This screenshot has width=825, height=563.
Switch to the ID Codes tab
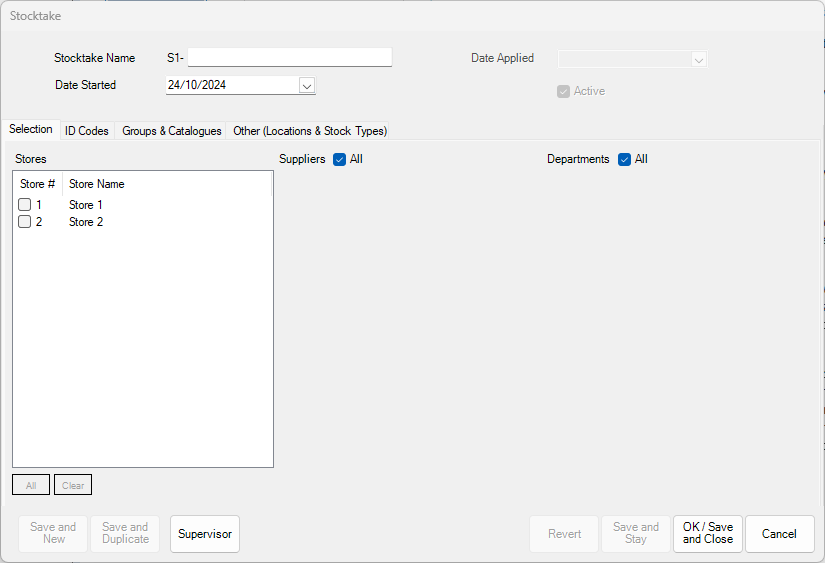87,131
